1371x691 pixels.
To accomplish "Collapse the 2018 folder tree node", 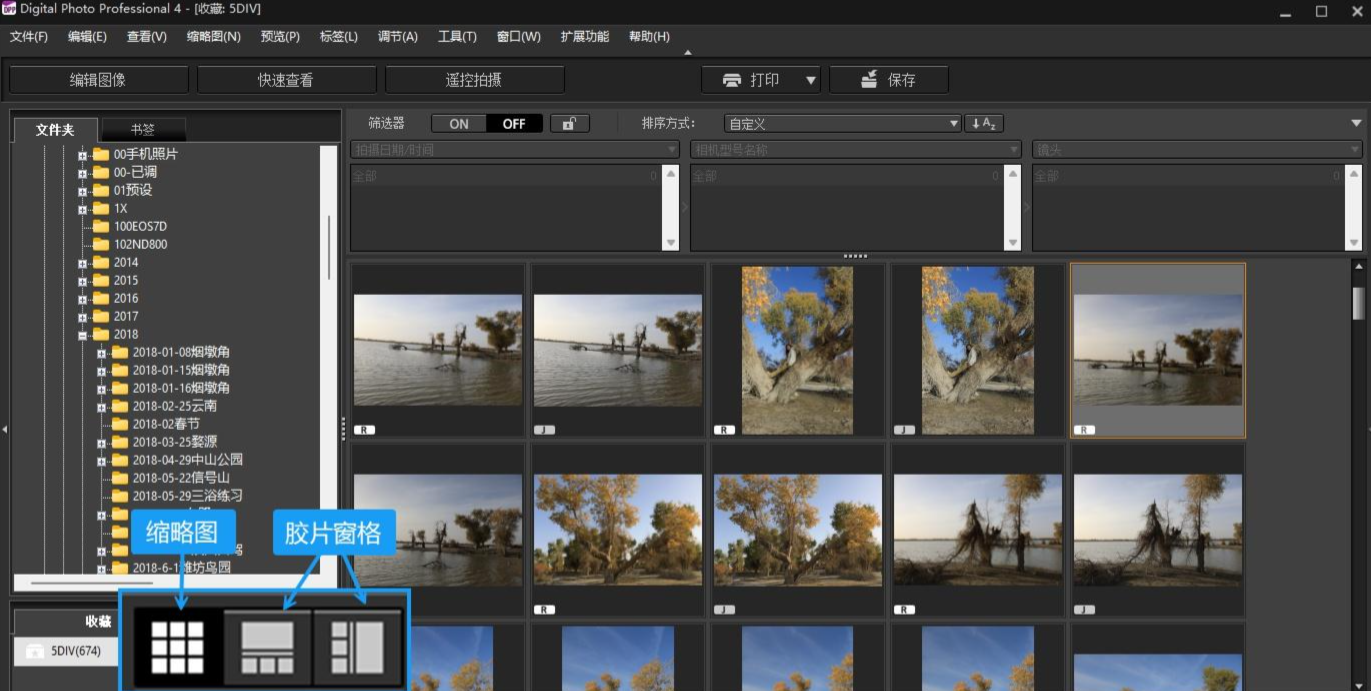I will tap(83, 335).
